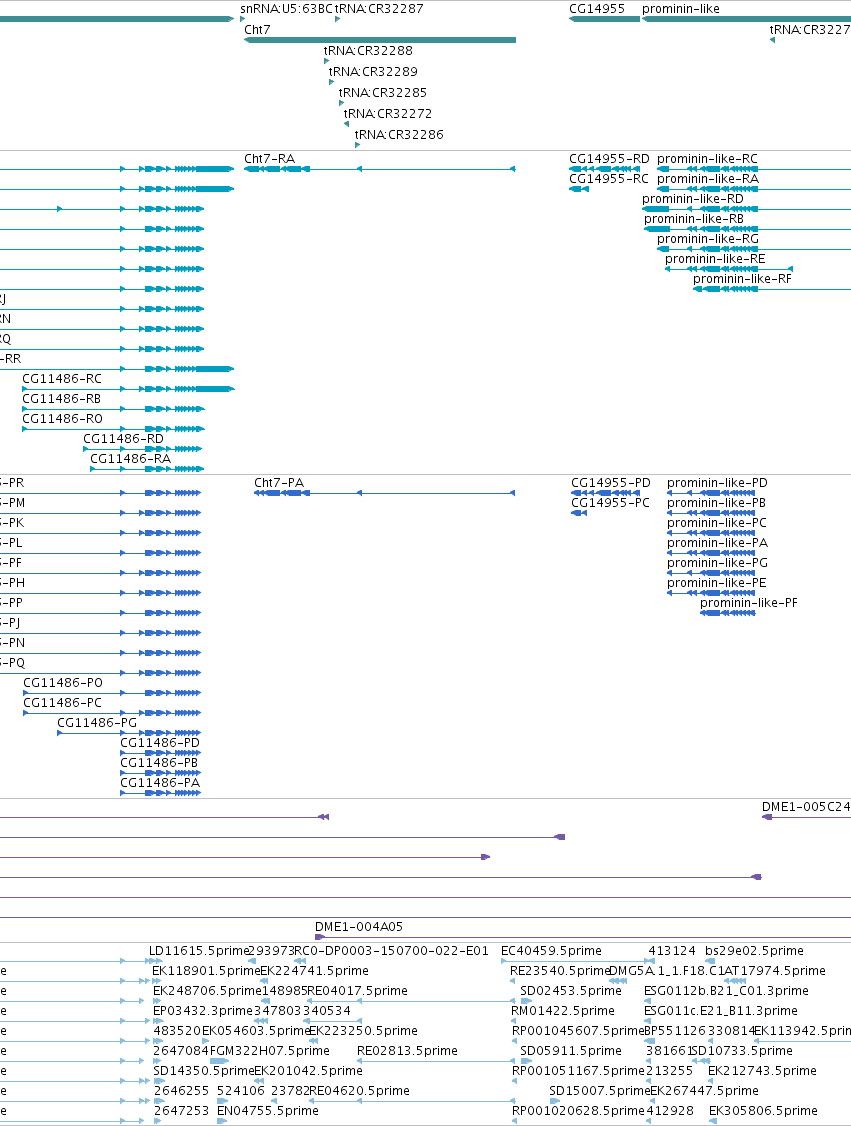Image resolution: width=851 pixels, height=1126 pixels.
Task: Select CG14955-RC transcript label
Action: click(609, 179)
